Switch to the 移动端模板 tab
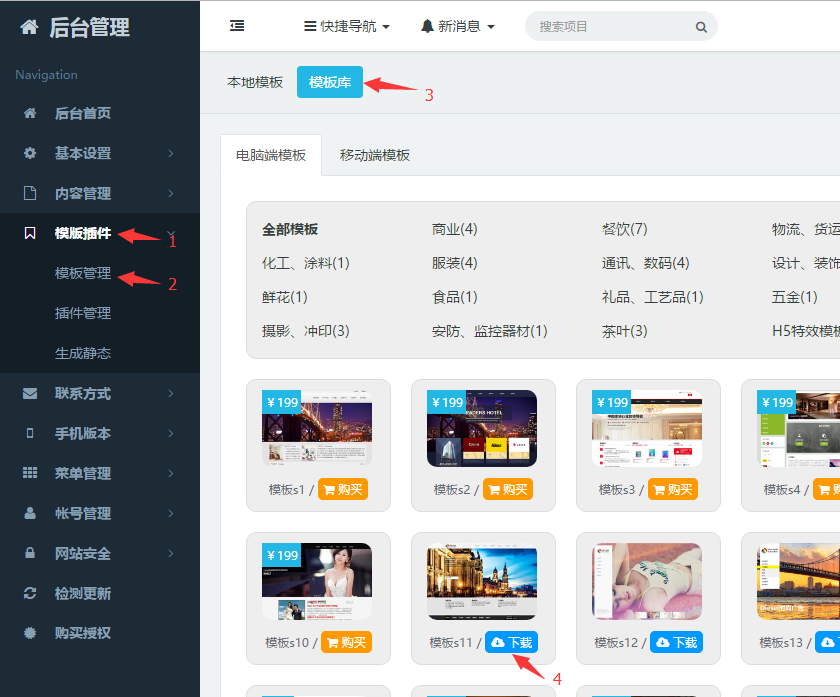 click(375, 155)
